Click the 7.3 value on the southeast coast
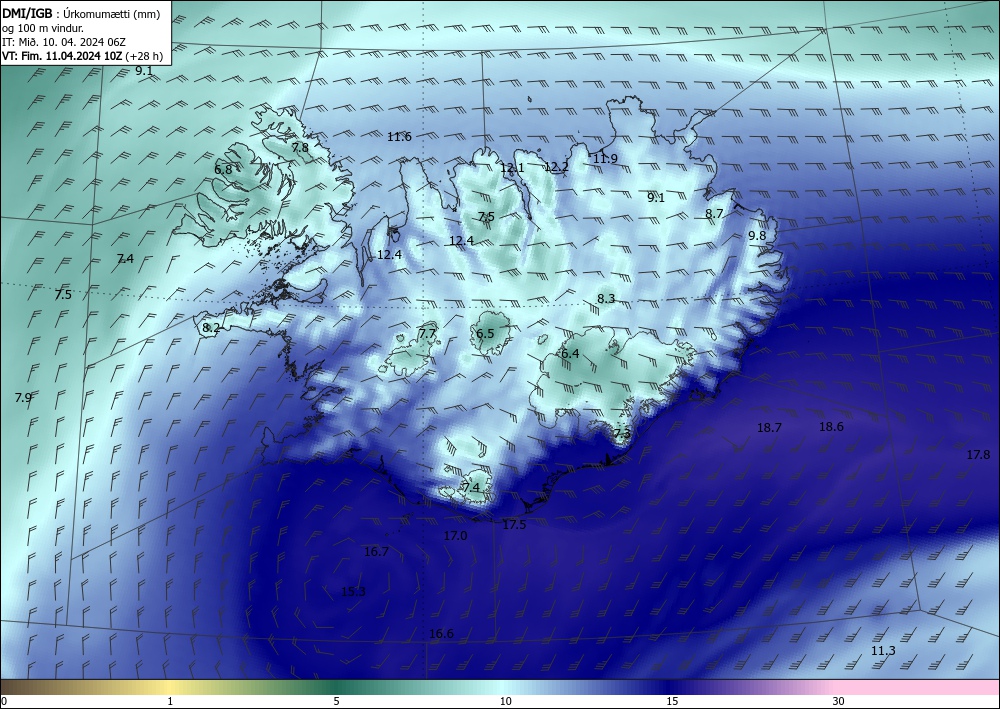The image size is (1000, 709). 622,434
